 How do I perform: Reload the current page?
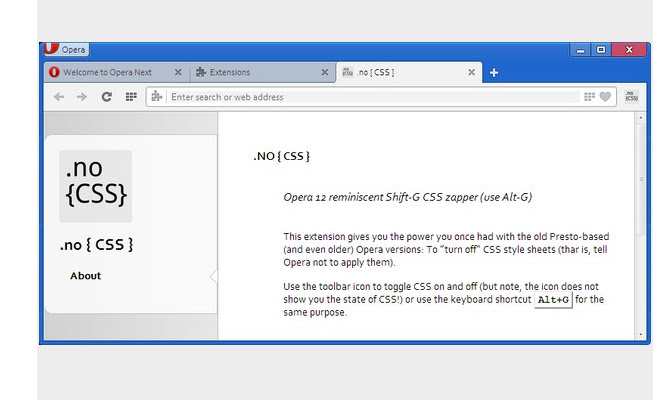[106, 97]
